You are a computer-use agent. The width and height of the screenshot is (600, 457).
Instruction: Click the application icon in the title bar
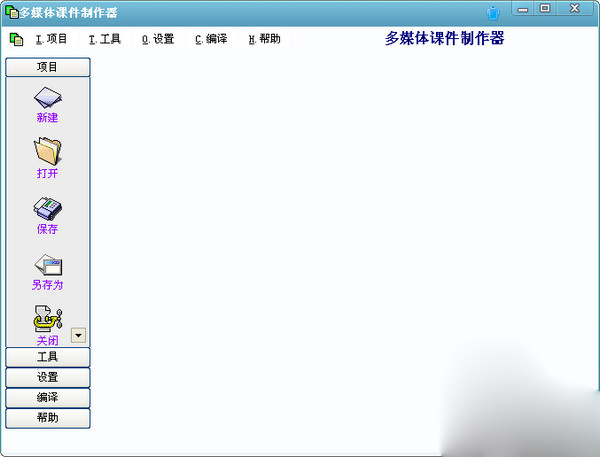[12, 12]
